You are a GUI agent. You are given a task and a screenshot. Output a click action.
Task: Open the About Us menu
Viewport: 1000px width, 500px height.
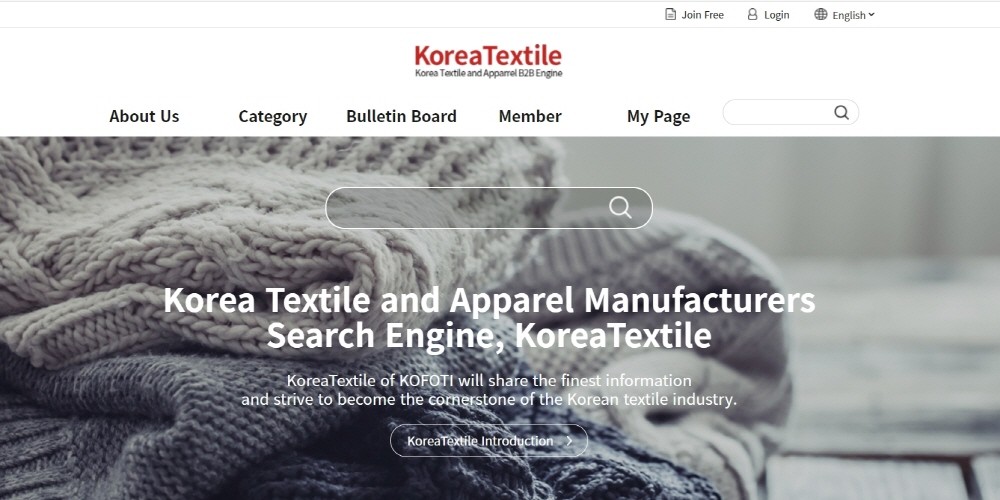144,116
